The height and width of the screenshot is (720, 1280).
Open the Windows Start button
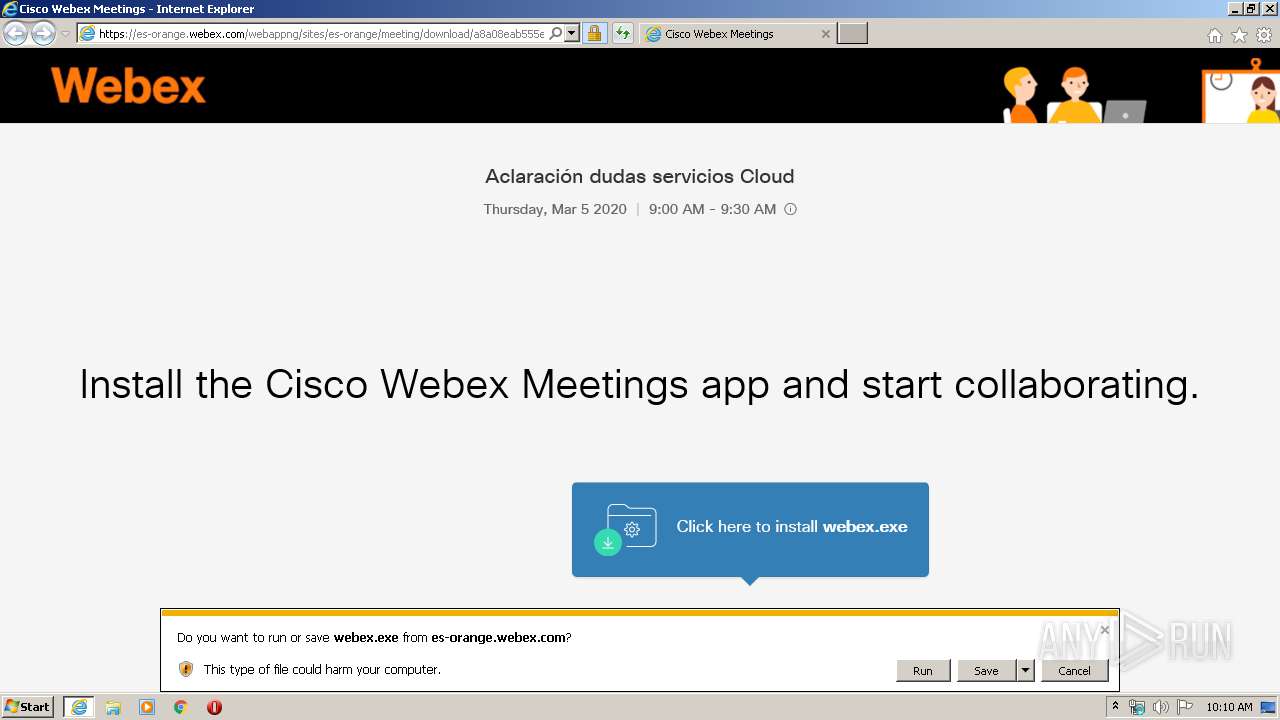pos(28,707)
